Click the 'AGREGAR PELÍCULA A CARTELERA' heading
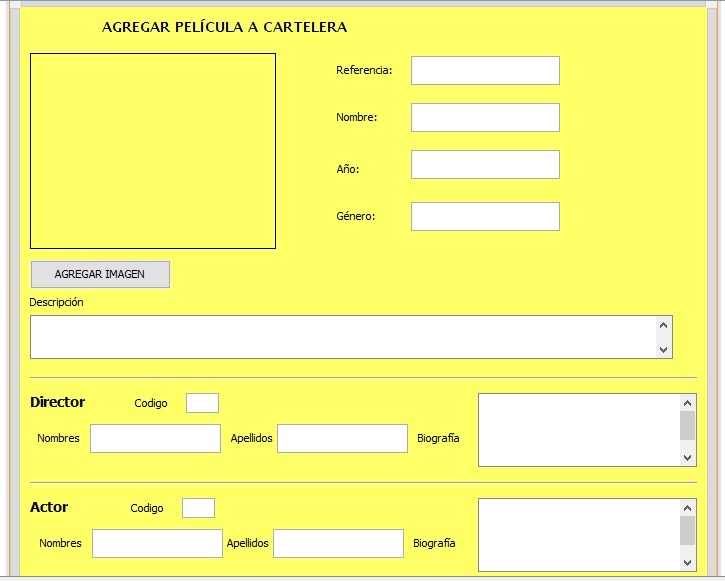Viewport: 725px width, 581px height. pos(225,27)
